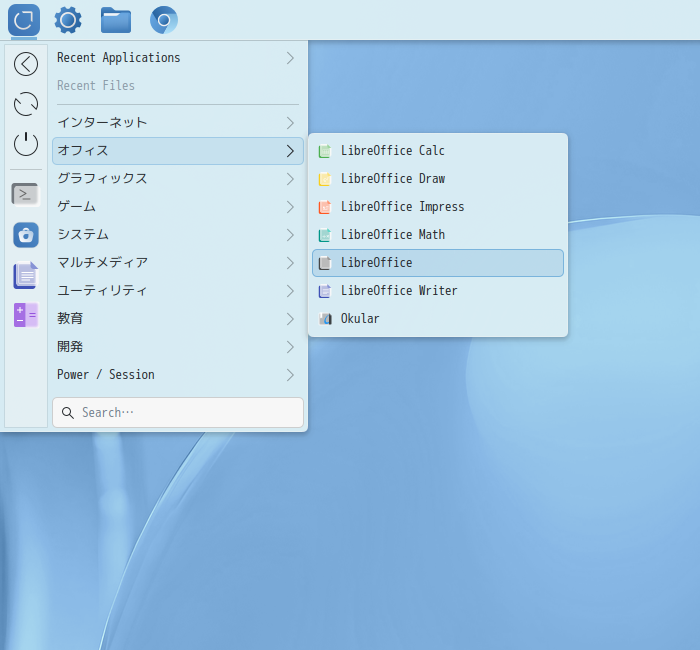Launch LibreOffice Impress from the submenu
Screen dimensions: 700x650
[438, 207]
